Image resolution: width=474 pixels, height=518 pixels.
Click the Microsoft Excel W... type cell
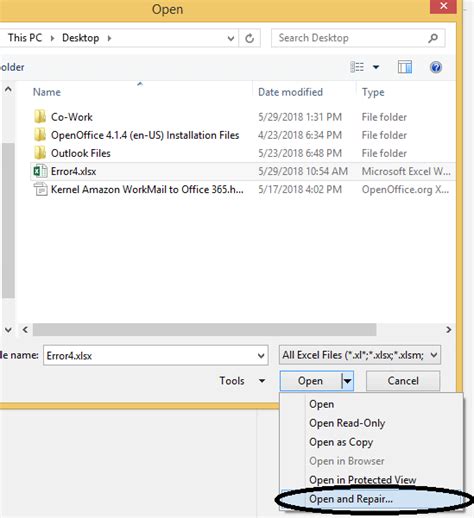coord(406,171)
